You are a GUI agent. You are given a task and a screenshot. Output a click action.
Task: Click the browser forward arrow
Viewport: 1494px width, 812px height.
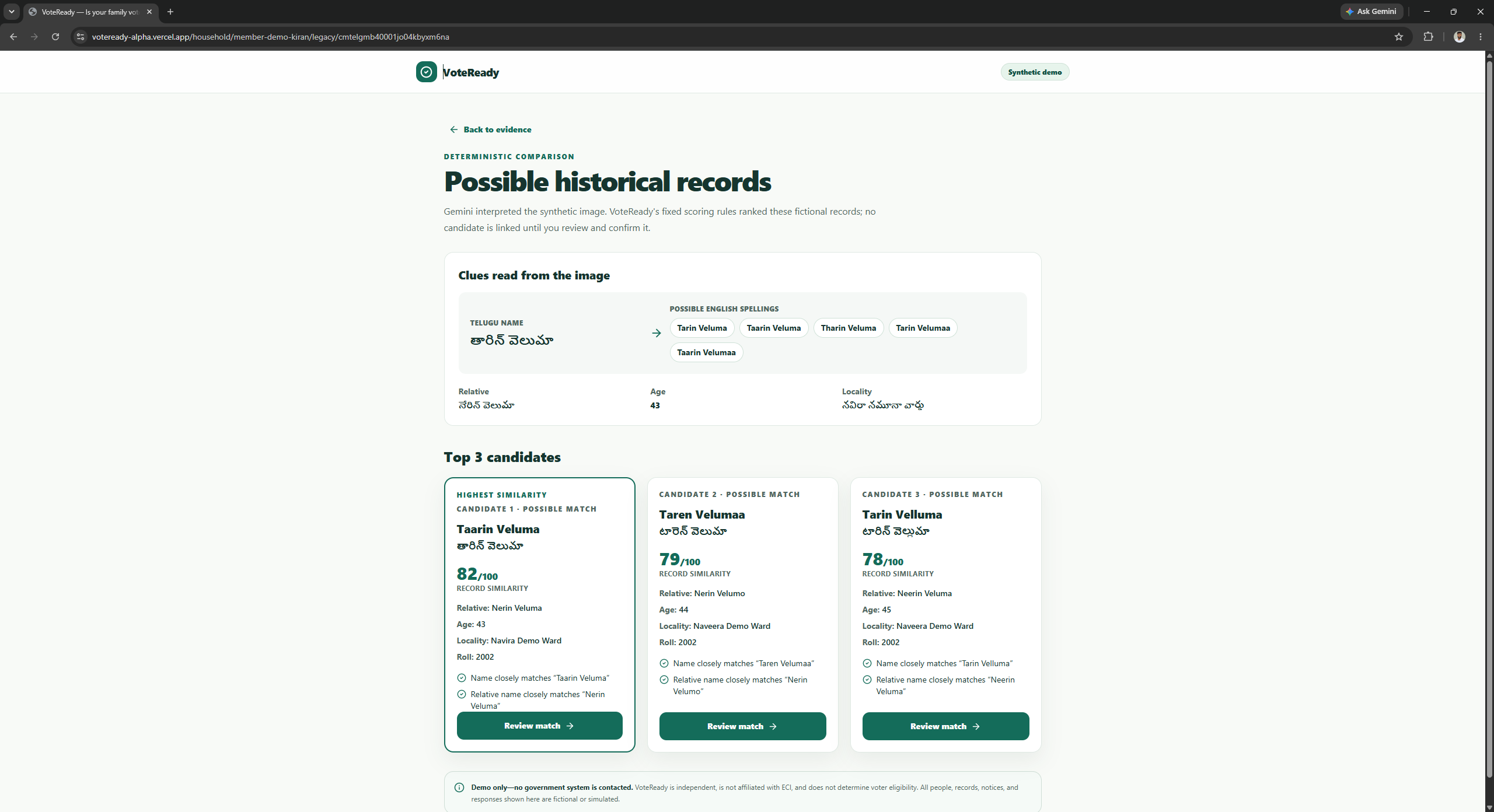(34, 37)
